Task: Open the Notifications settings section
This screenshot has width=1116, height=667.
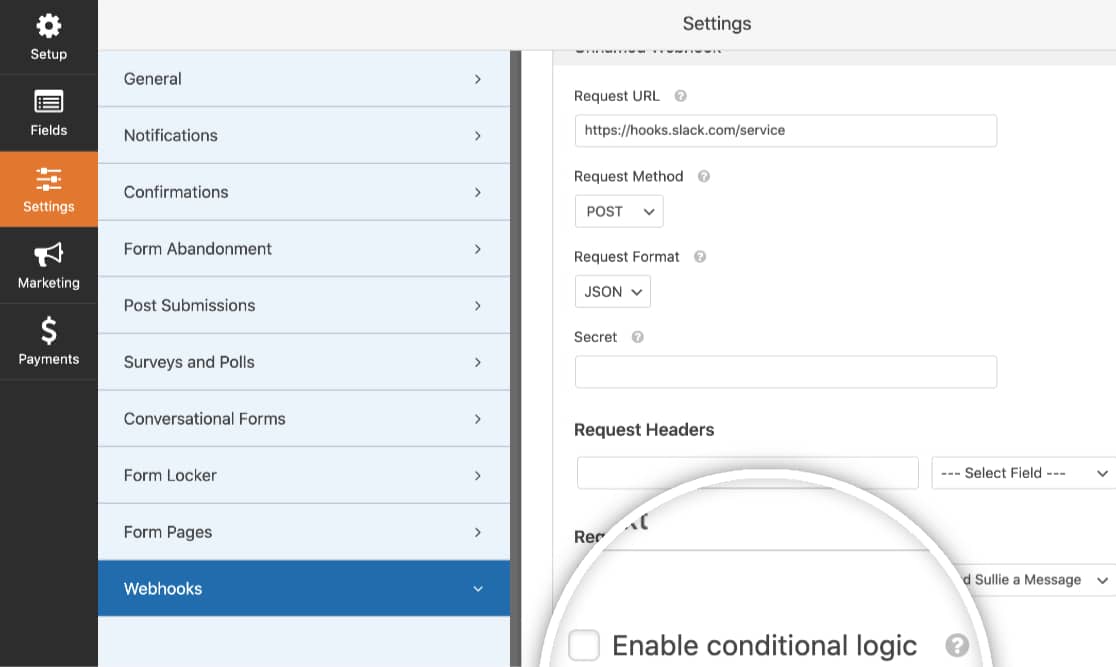Action: coord(304,135)
